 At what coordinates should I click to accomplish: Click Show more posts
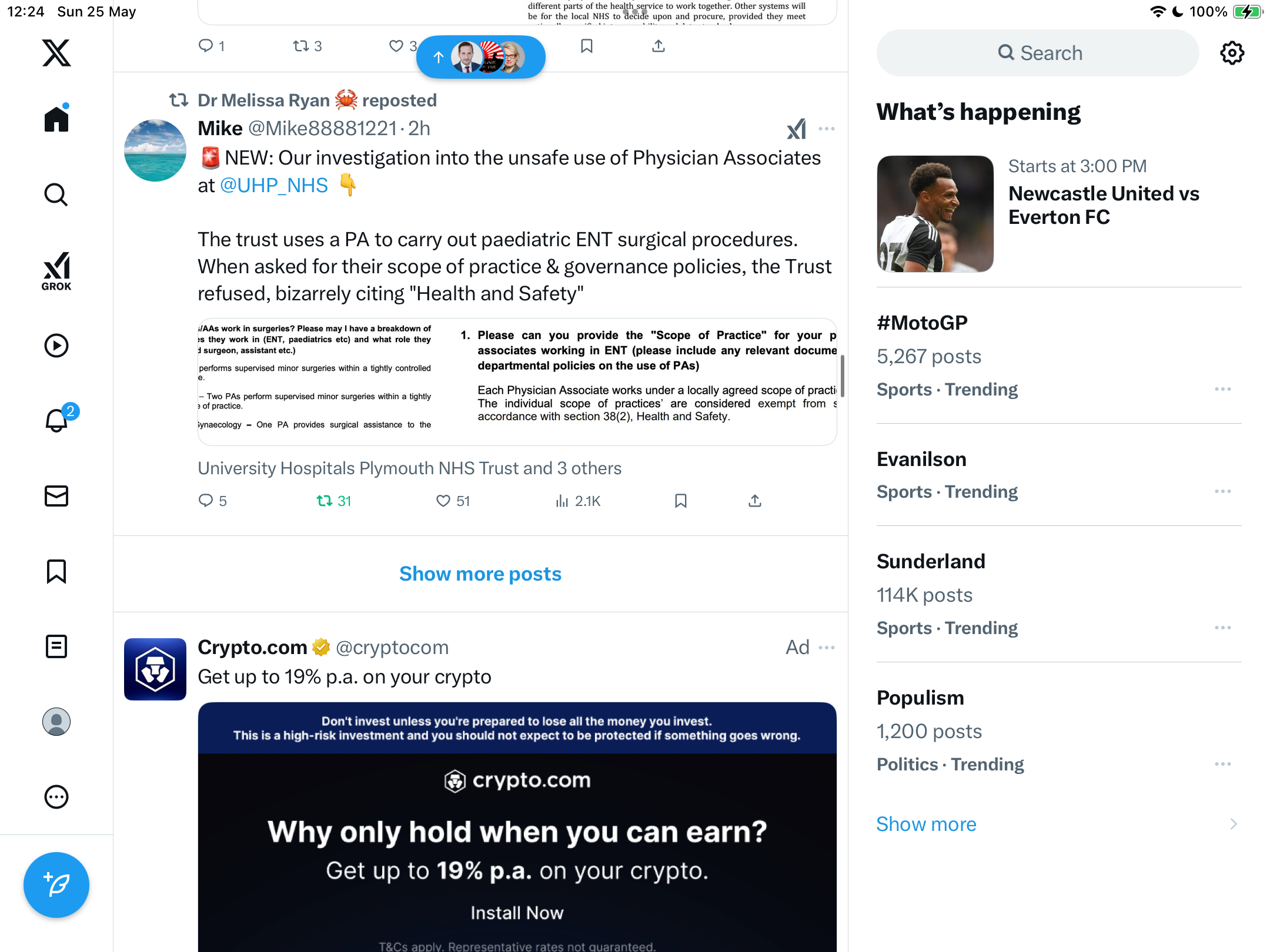pos(480,574)
